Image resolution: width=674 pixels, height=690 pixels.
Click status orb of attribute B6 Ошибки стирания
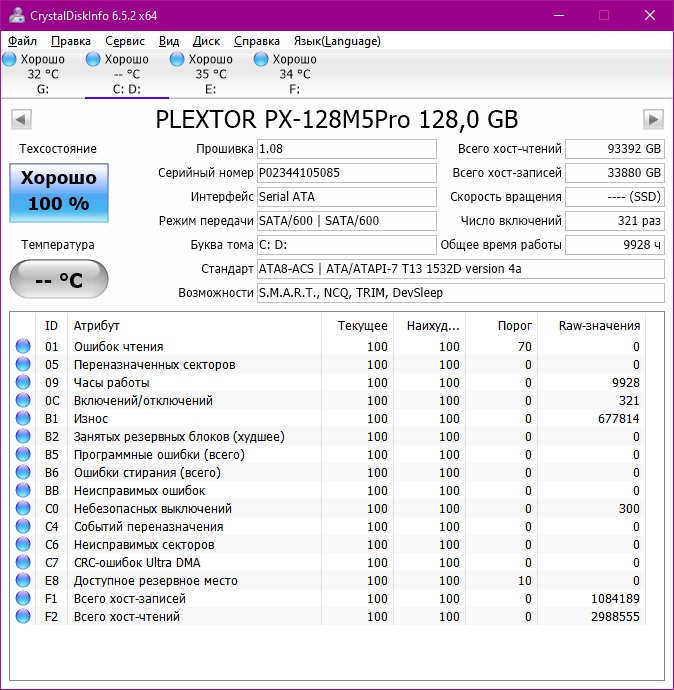click(x=23, y=473)
